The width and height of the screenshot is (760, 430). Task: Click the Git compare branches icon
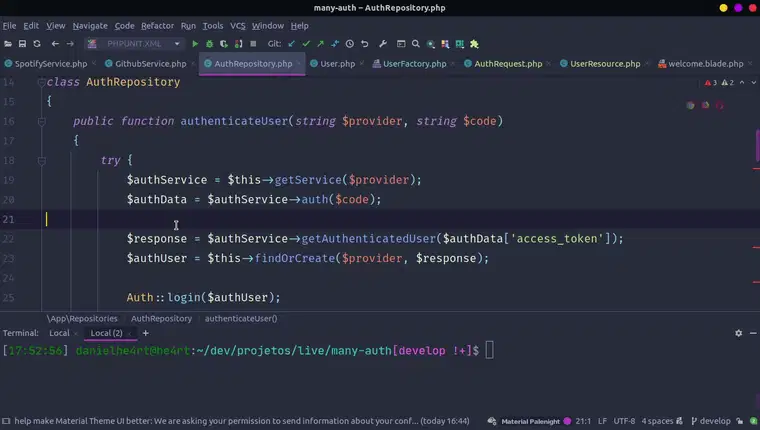[x=335, y=44]
